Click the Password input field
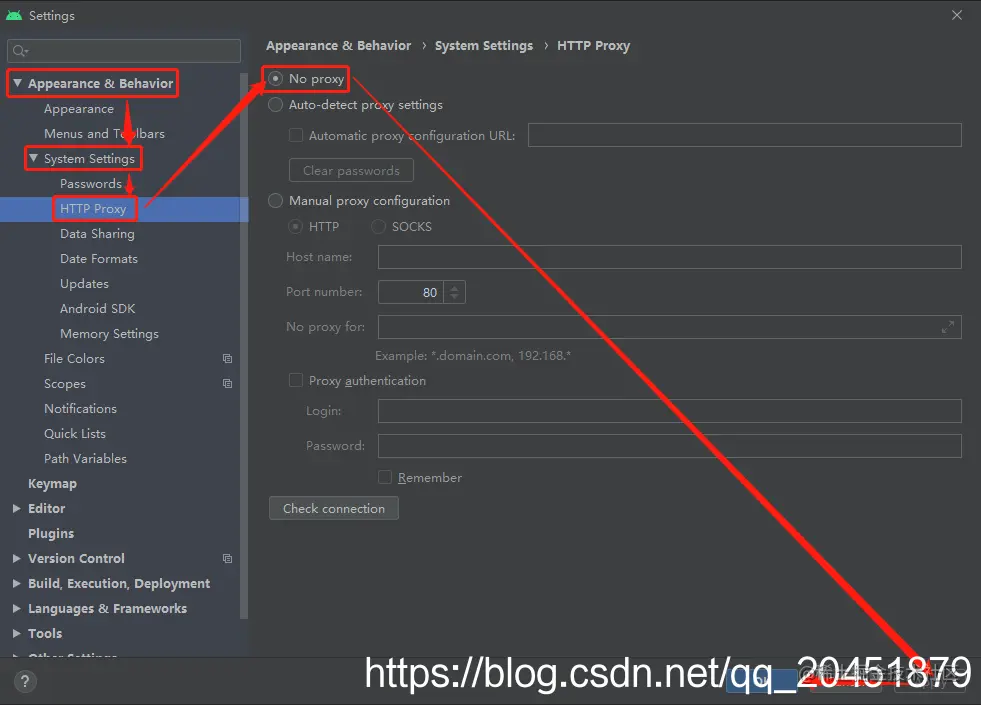The height and width of the screenshot is (705, 981). 669,446
